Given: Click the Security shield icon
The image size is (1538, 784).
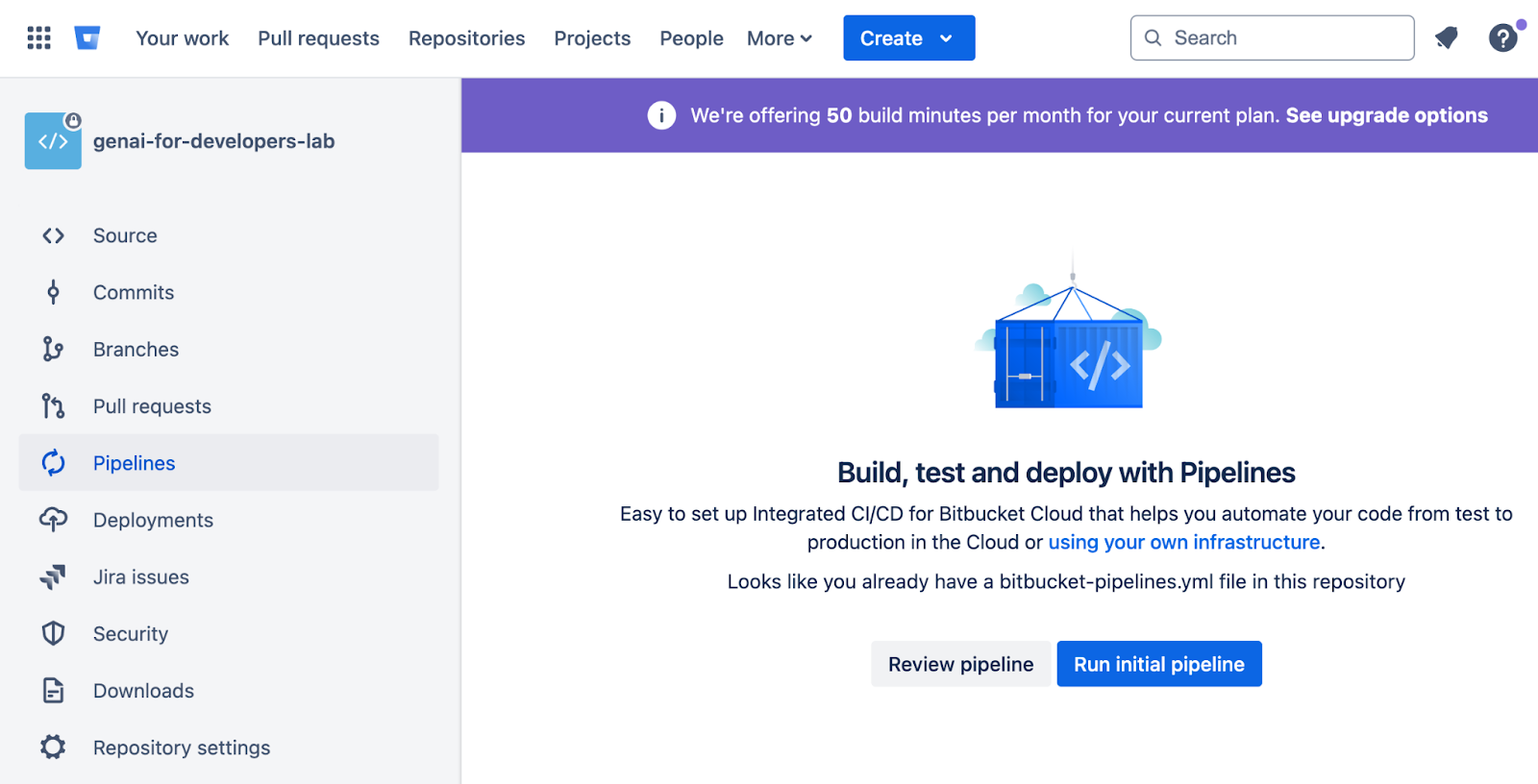Looking at the screenshot, I should pyautogui.click(x=53, y=634).
